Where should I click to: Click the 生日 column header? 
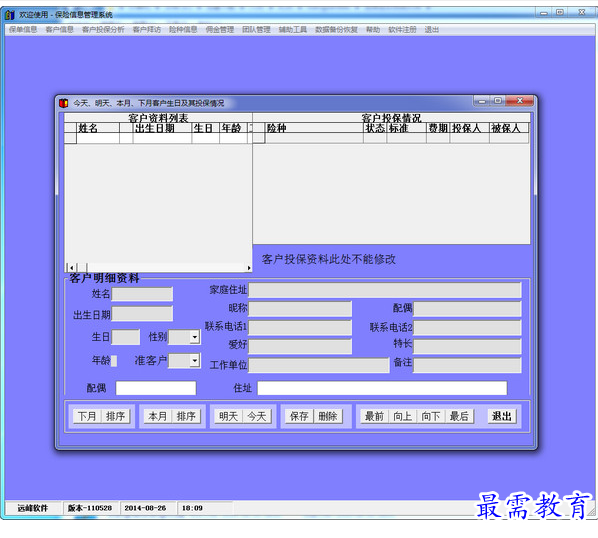pyautogui.click(x=206, y=128)
